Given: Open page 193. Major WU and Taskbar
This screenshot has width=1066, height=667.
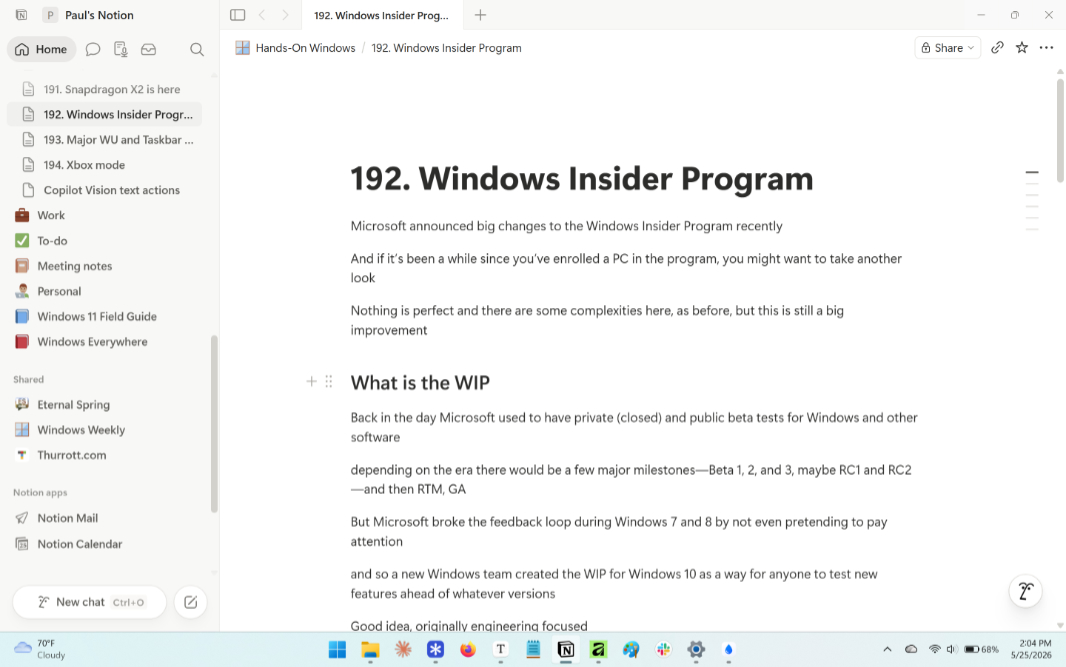Looking at the screenshot, I should click(x=105, y=139).
